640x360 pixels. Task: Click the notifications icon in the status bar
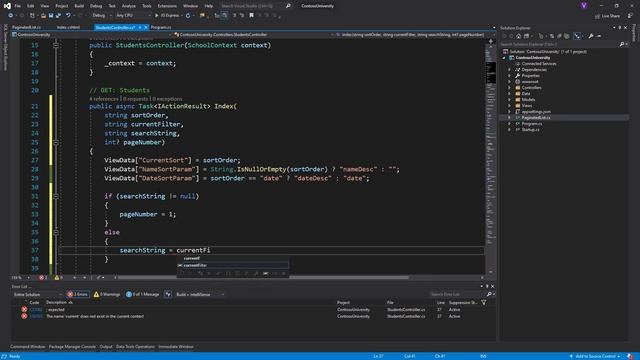[631, 356]
